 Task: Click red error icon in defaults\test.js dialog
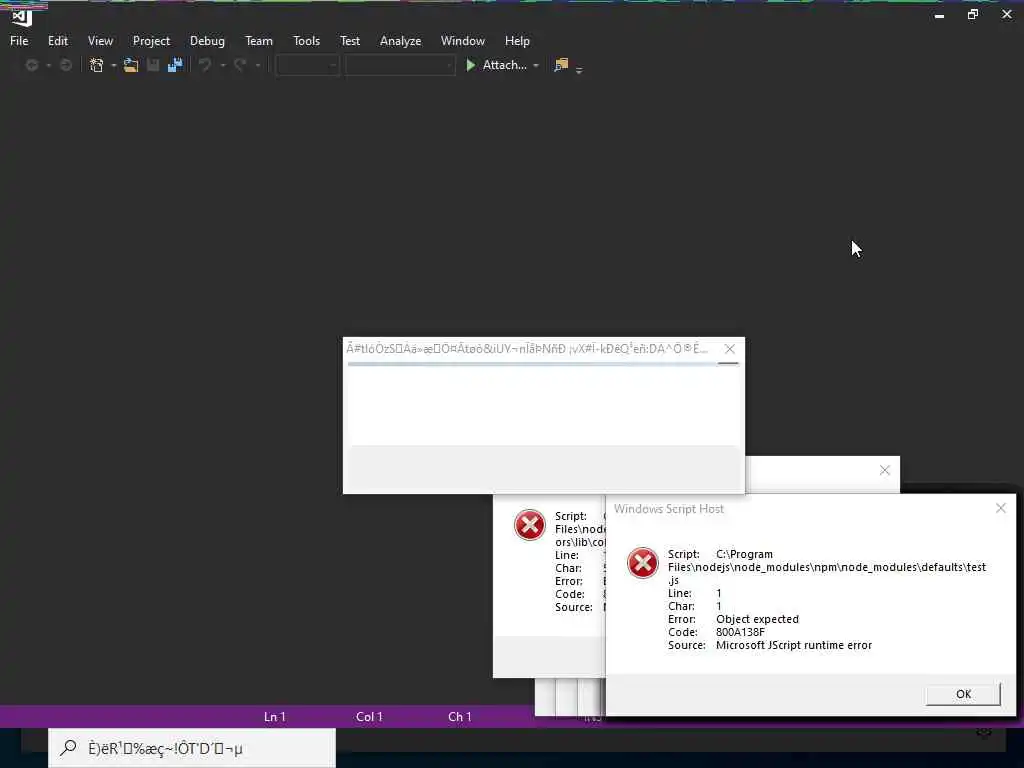pyautogui.click(x=643, y=562)
